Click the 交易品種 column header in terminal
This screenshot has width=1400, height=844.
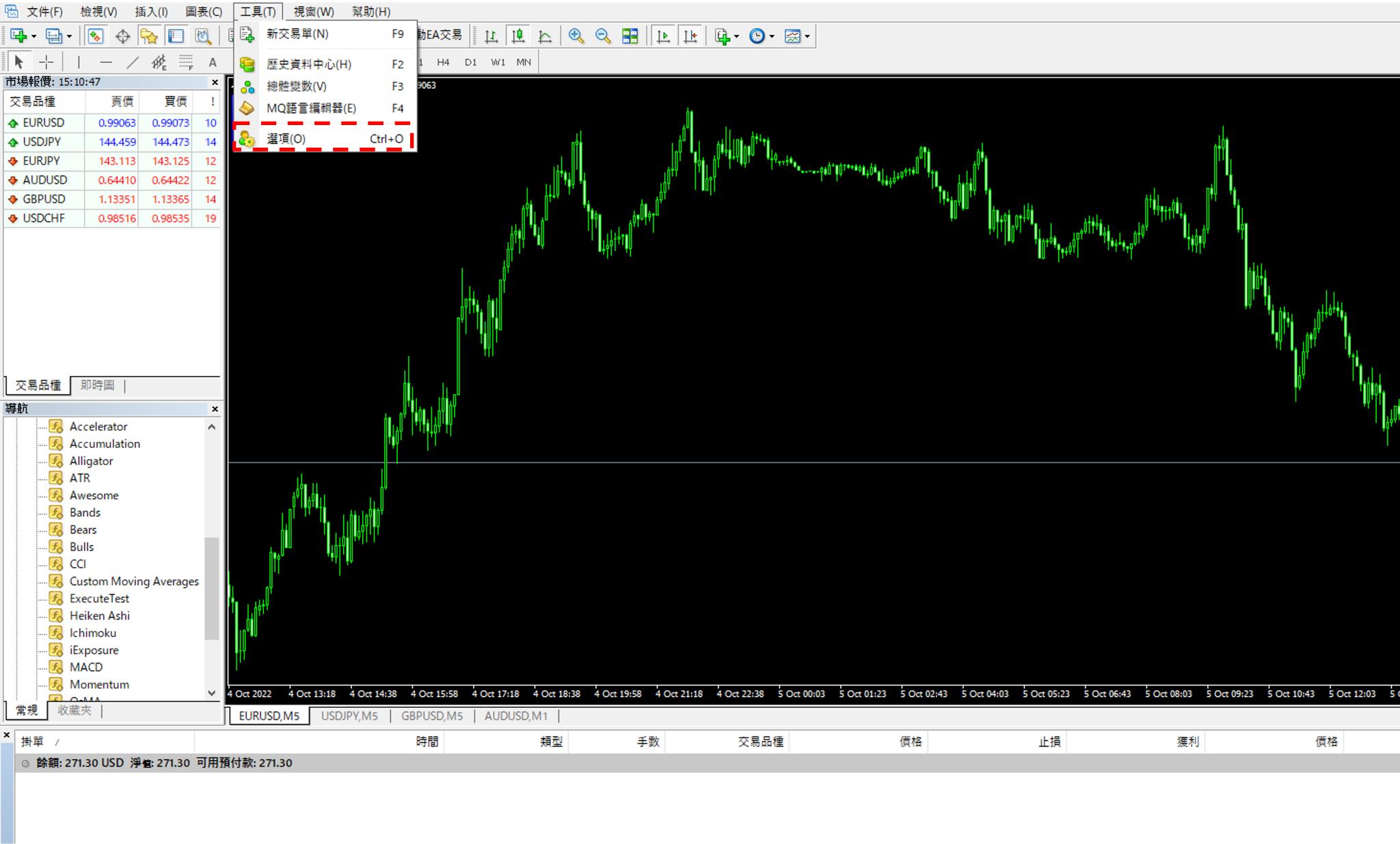727,741
